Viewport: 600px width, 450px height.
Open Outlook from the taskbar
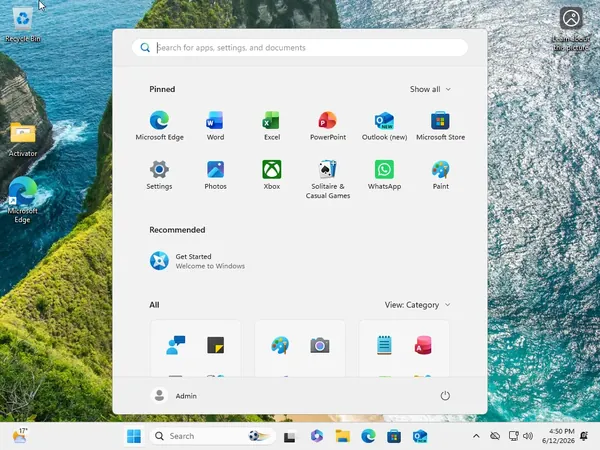tap(420, 436)
